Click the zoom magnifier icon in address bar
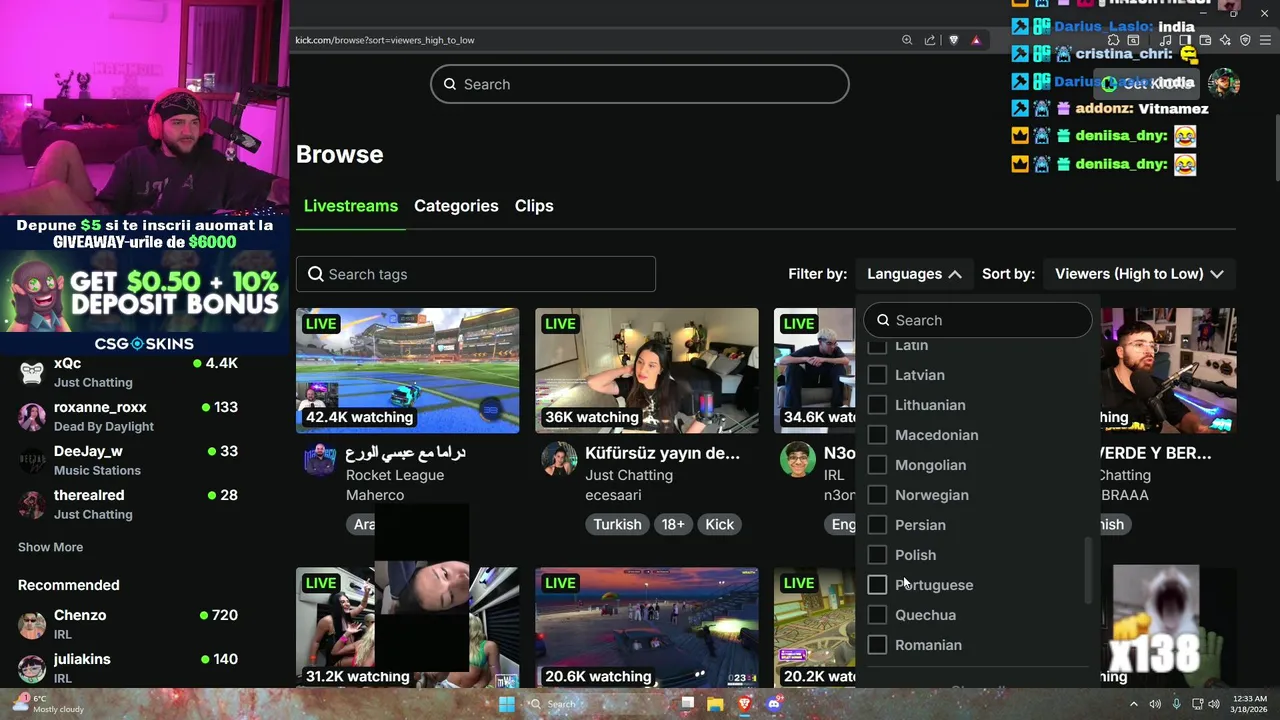Image resolution: width=1280 pixels, height=720 pixels. (x=907, y=40)
